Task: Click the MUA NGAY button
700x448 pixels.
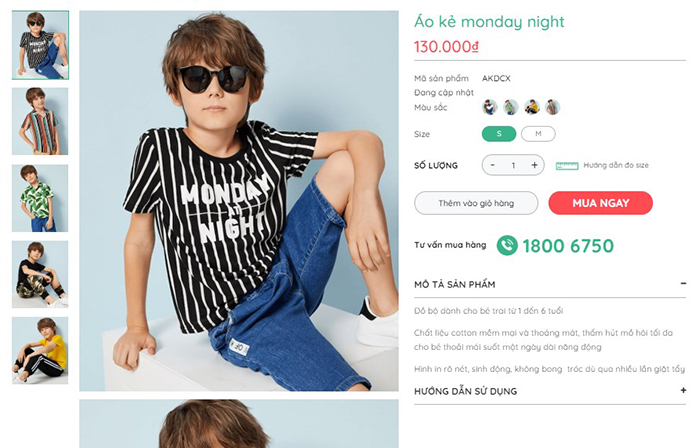Action: [600, 203]
